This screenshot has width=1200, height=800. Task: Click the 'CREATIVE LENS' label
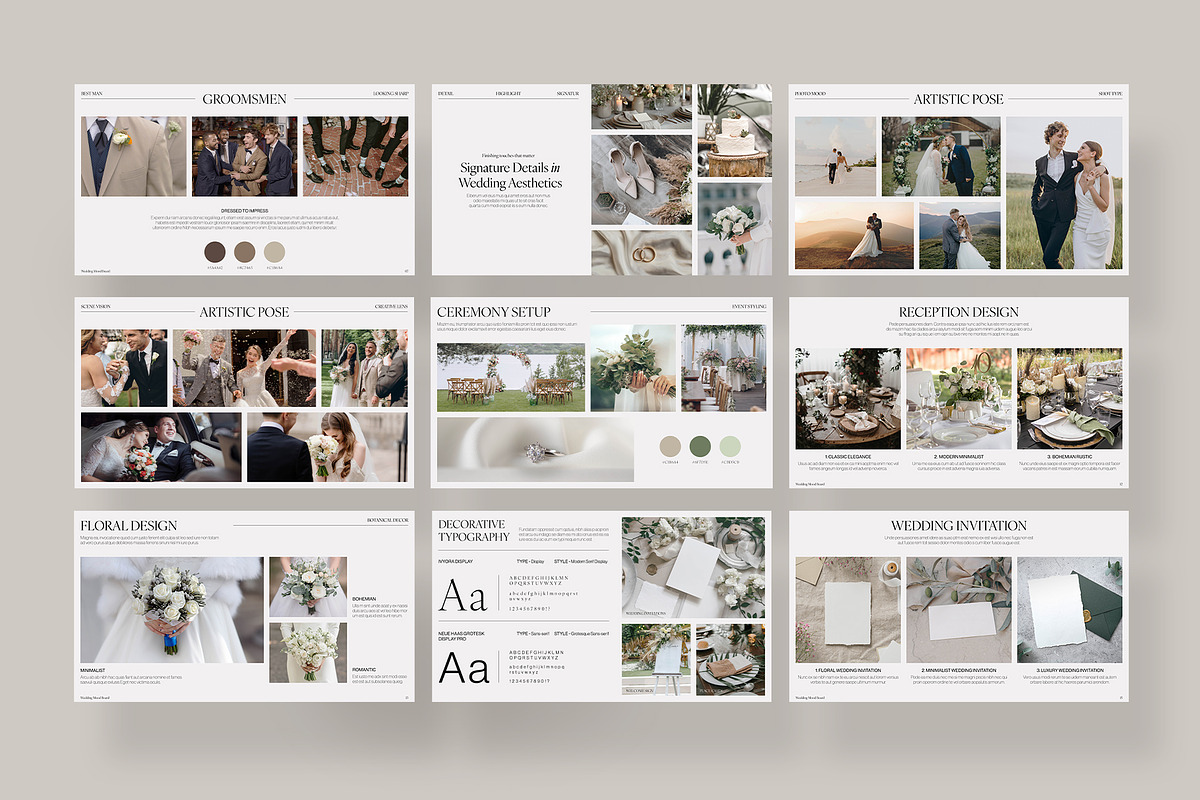(x=391, y=306)
